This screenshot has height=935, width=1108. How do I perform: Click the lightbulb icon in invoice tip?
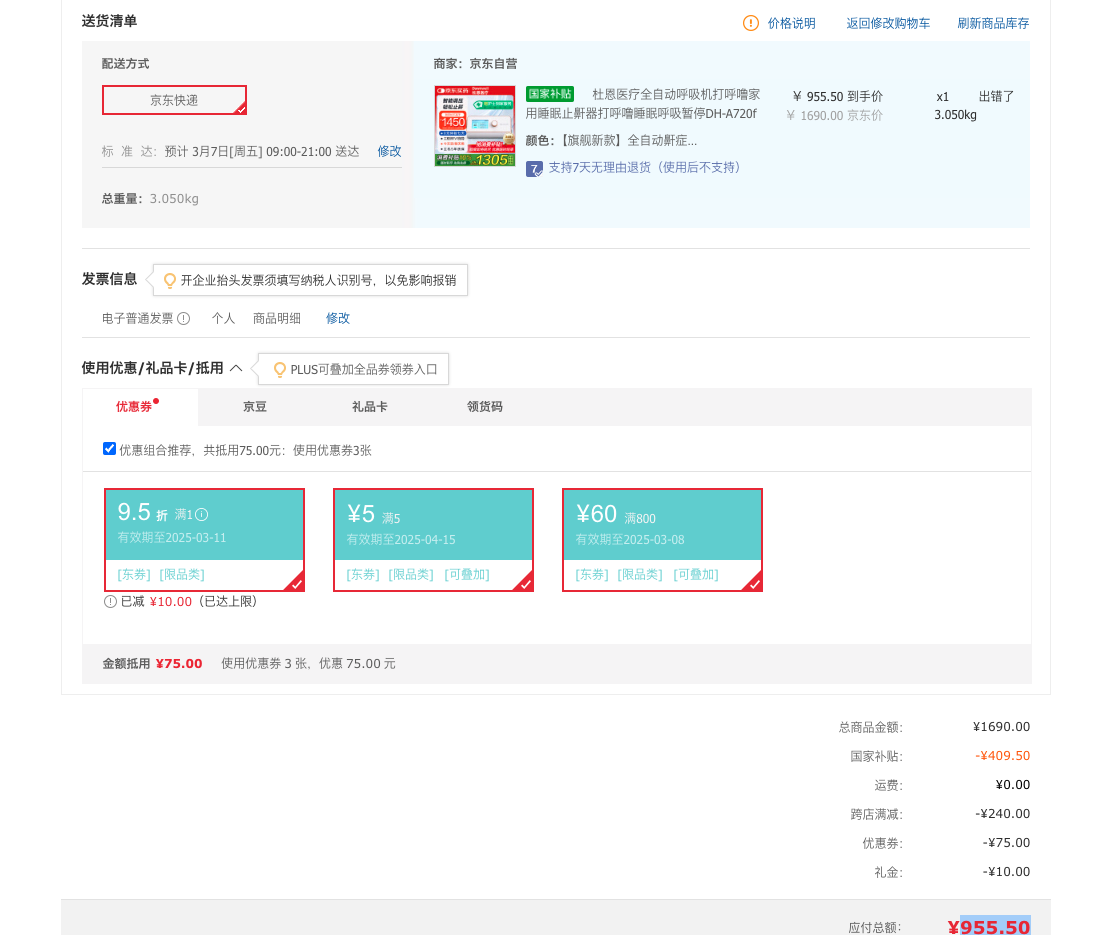pyautogui.click(x=170, y=281)
